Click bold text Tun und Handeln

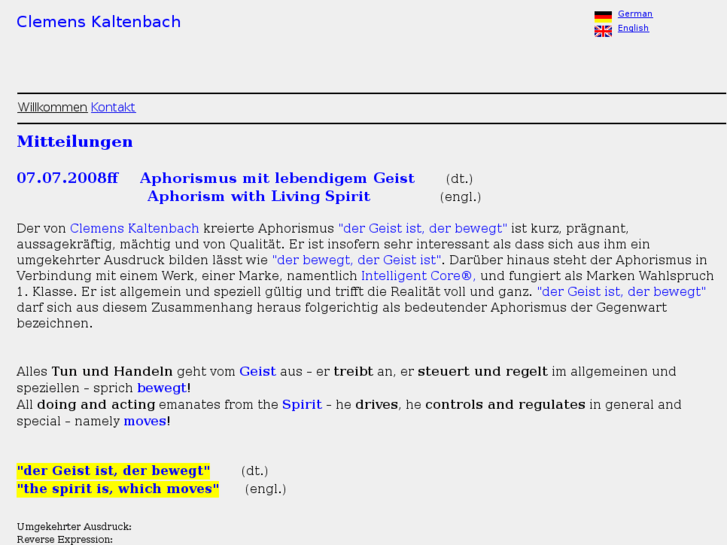(x=112, y=372)
